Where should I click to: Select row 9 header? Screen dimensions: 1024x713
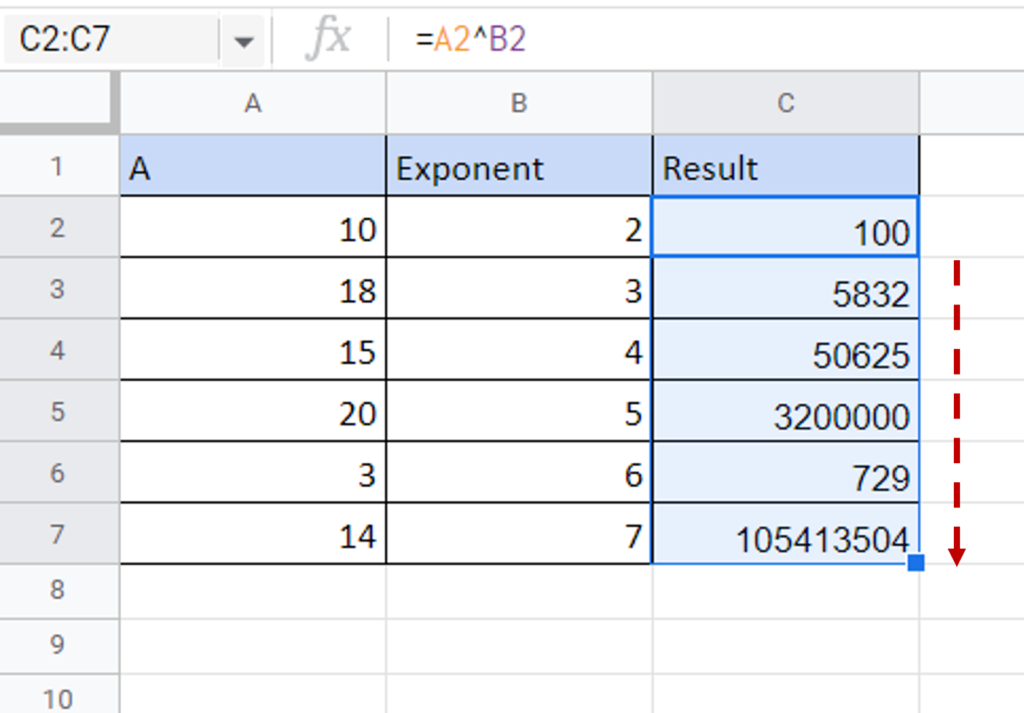pos(57,645)
